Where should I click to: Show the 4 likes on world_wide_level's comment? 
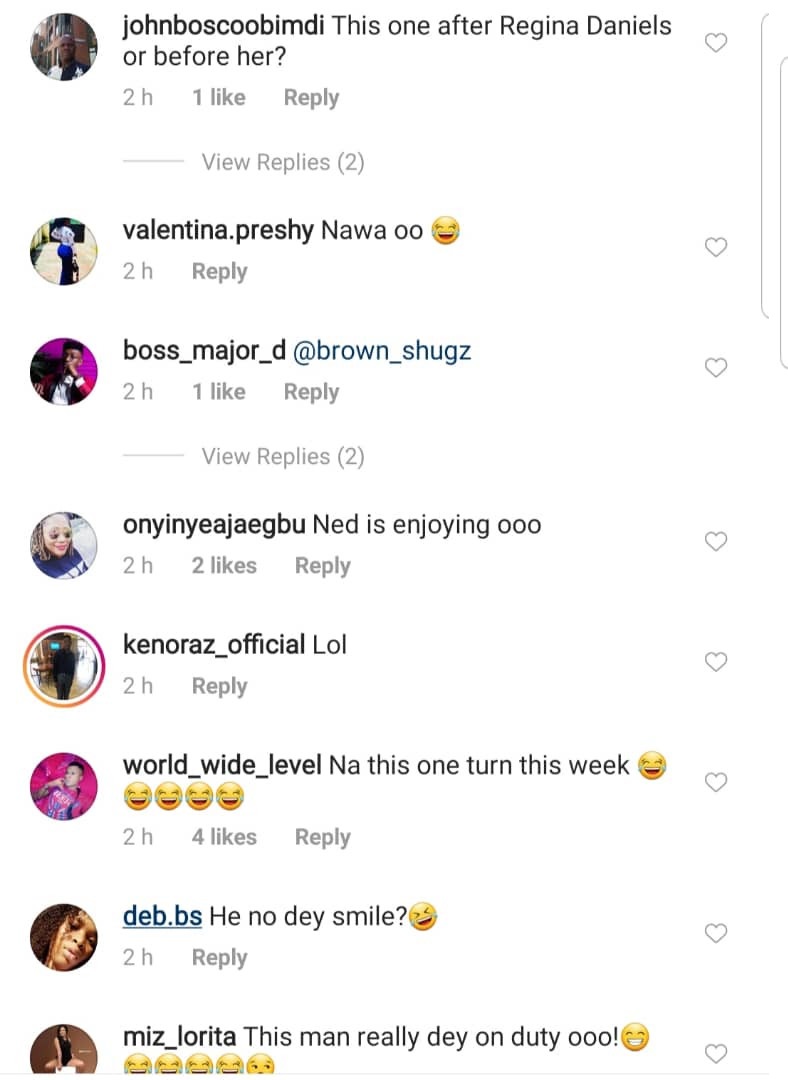coord(224,838)
